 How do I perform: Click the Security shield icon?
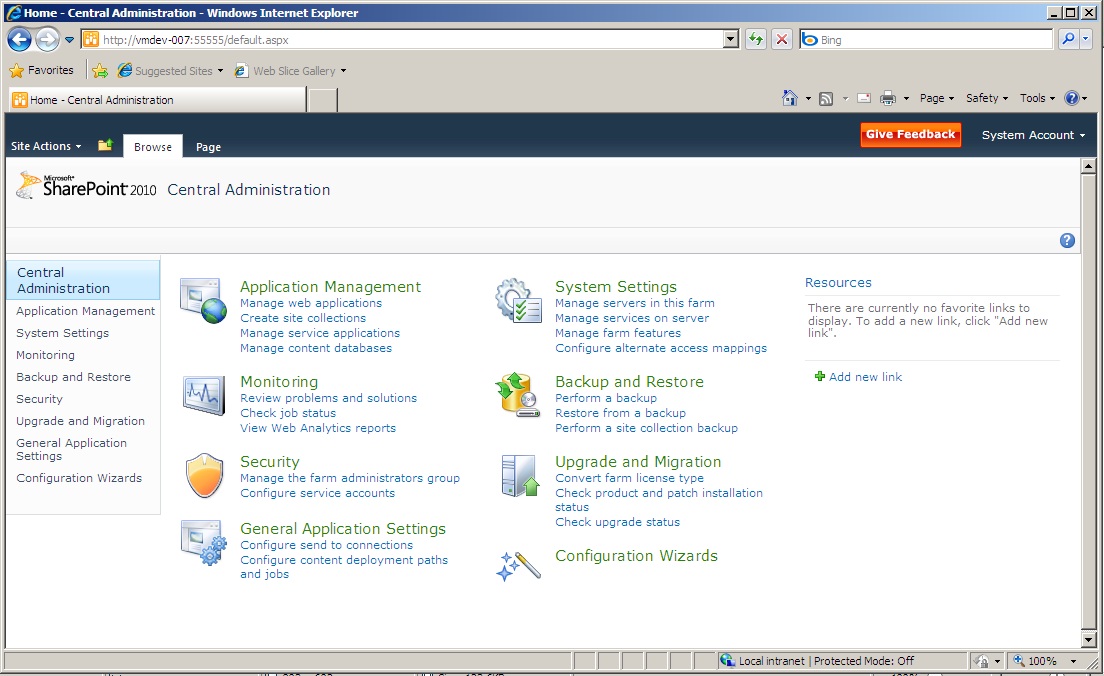click(204, 475)
